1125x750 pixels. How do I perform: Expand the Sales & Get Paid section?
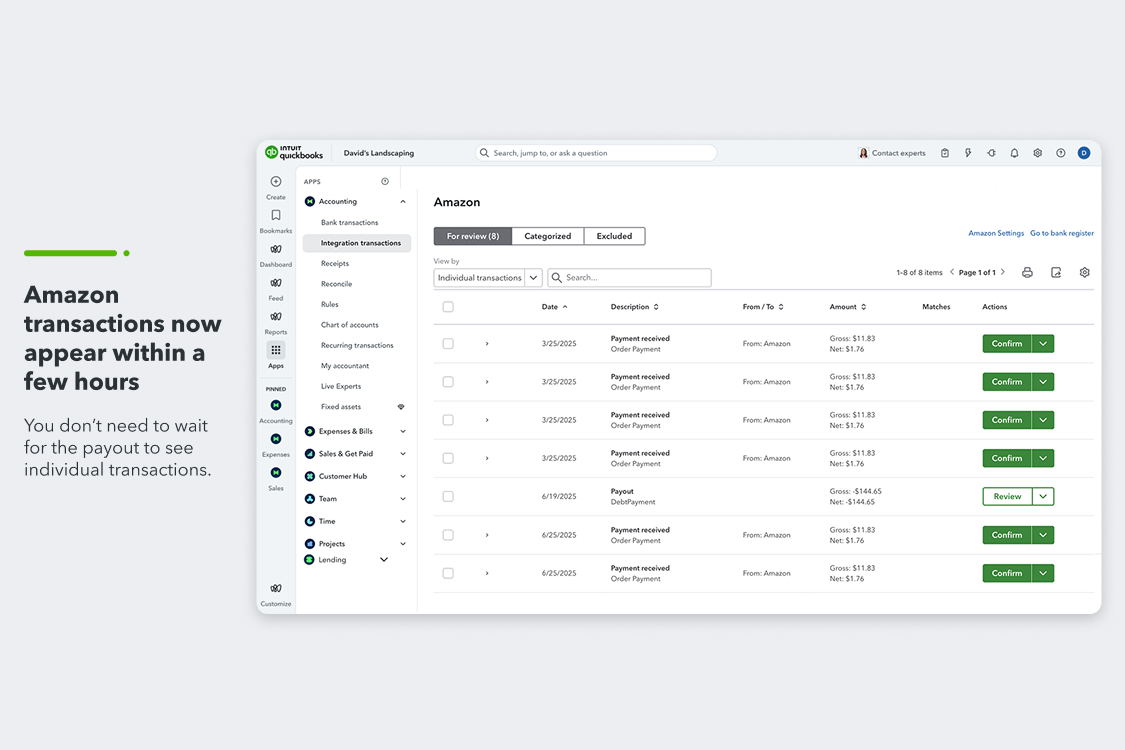tap(403, 454)
